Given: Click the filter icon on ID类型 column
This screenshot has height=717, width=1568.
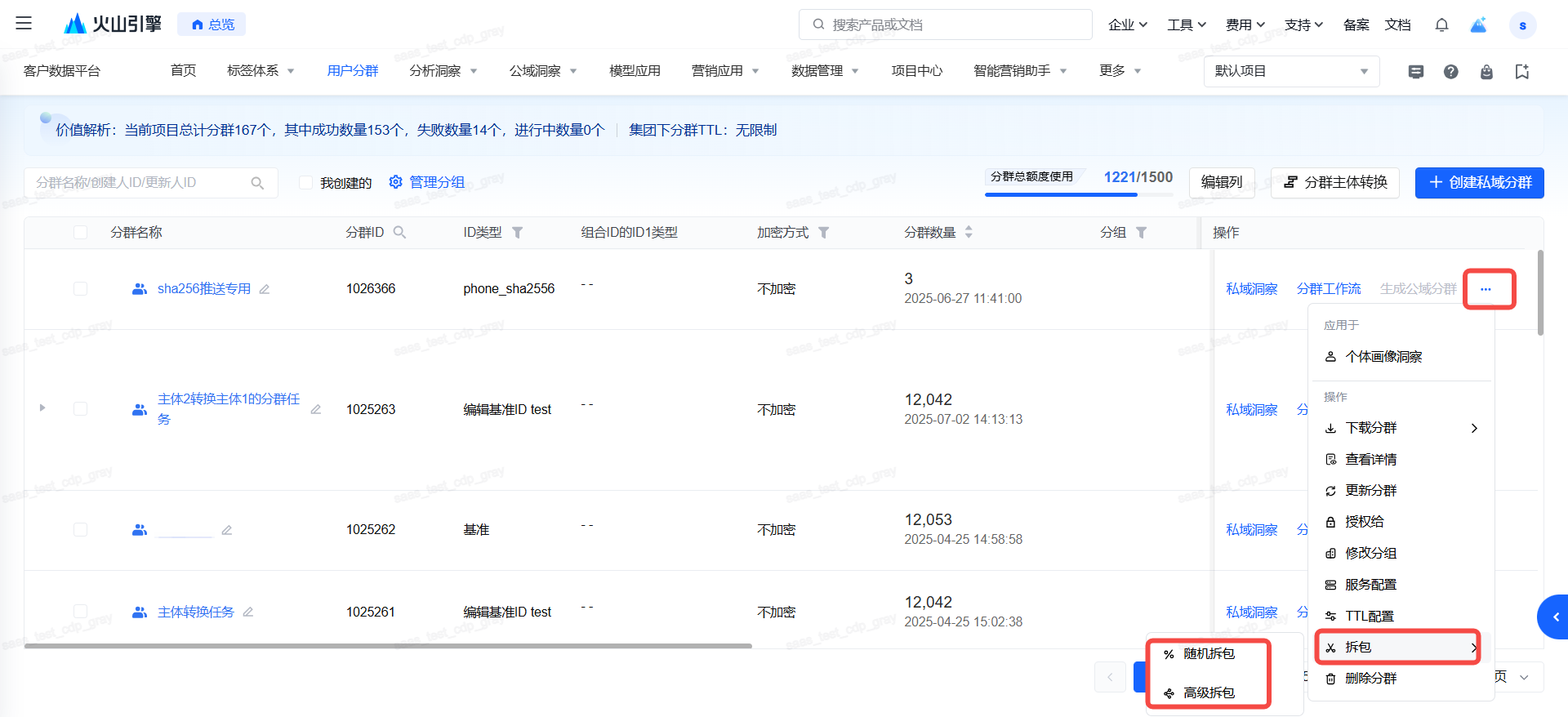Looking at the screenshot, I should [517, 233].
